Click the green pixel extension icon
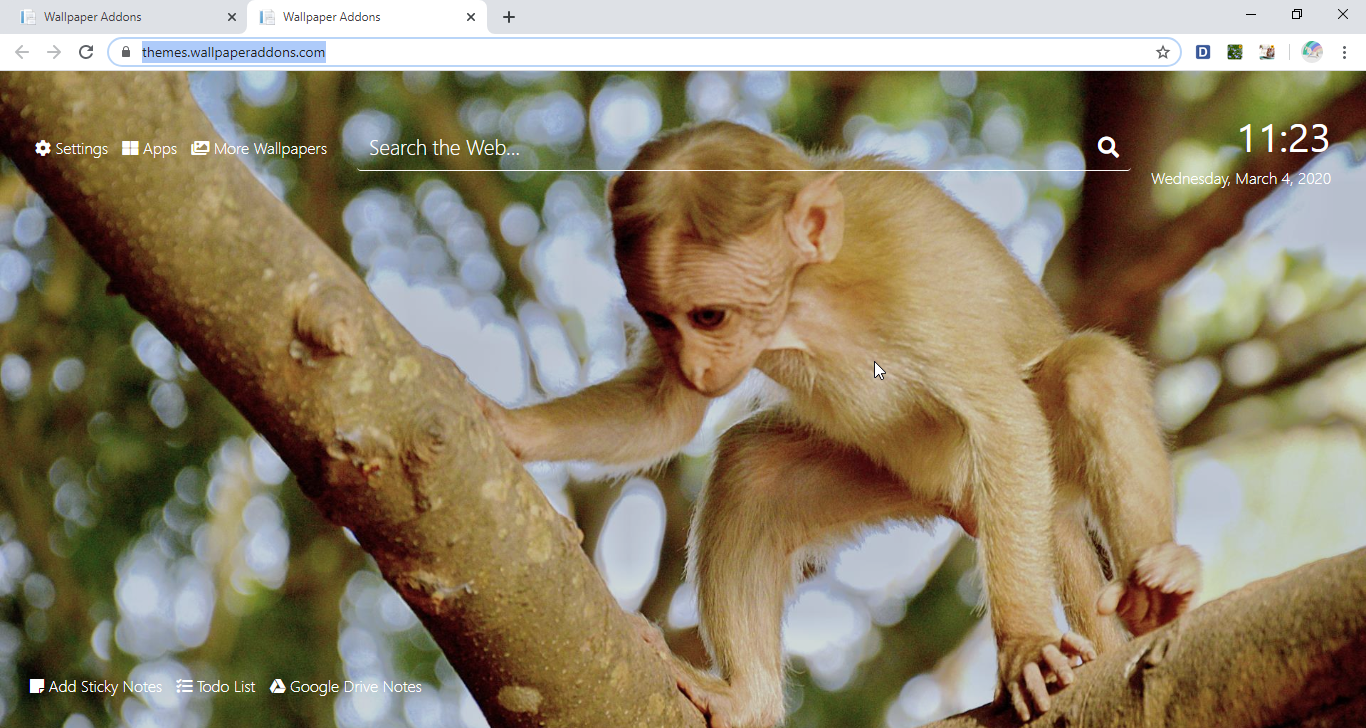 [1235, 52]
